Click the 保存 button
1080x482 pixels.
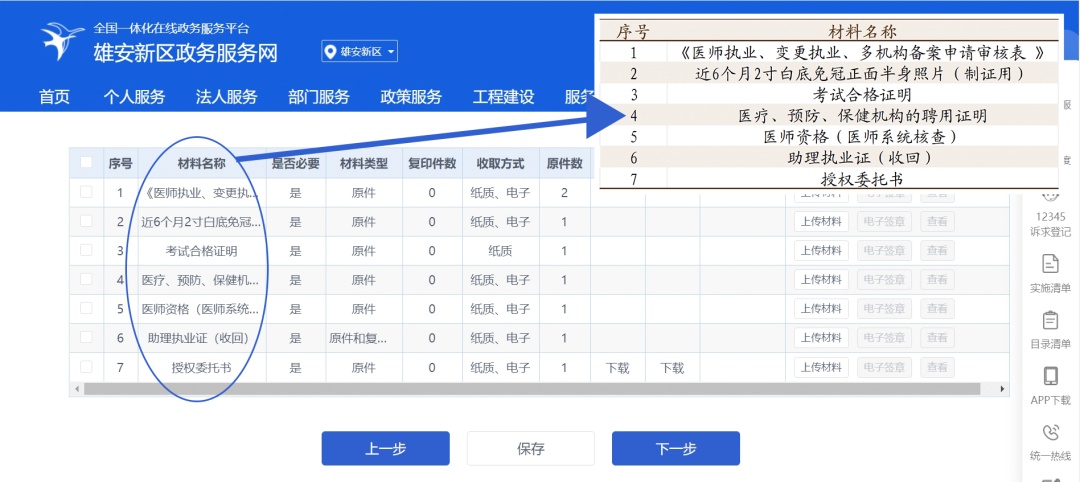pyautogui.click(x=531, y=448)
